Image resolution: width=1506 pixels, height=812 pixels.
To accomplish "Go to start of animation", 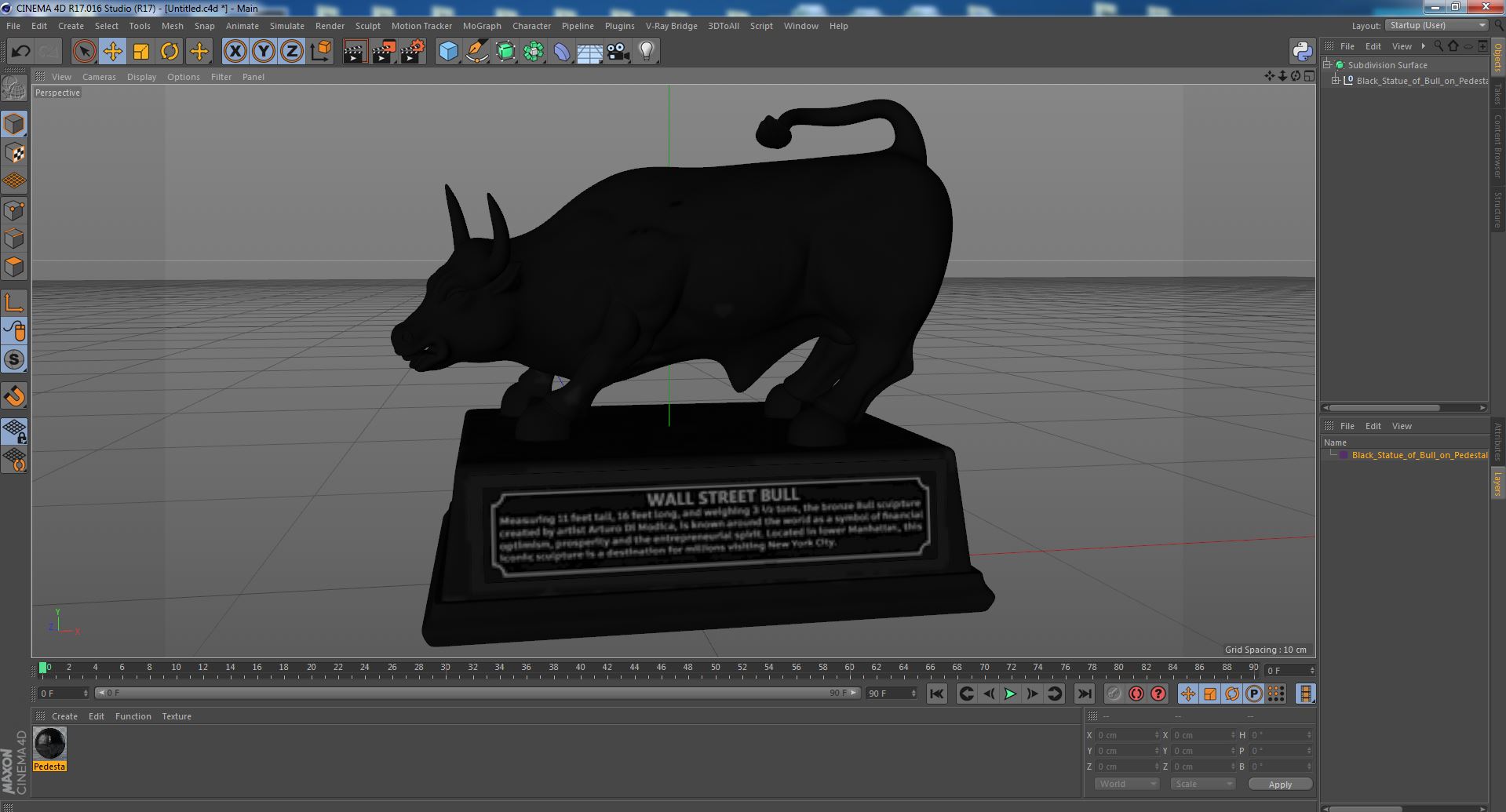I will [936, 694].
